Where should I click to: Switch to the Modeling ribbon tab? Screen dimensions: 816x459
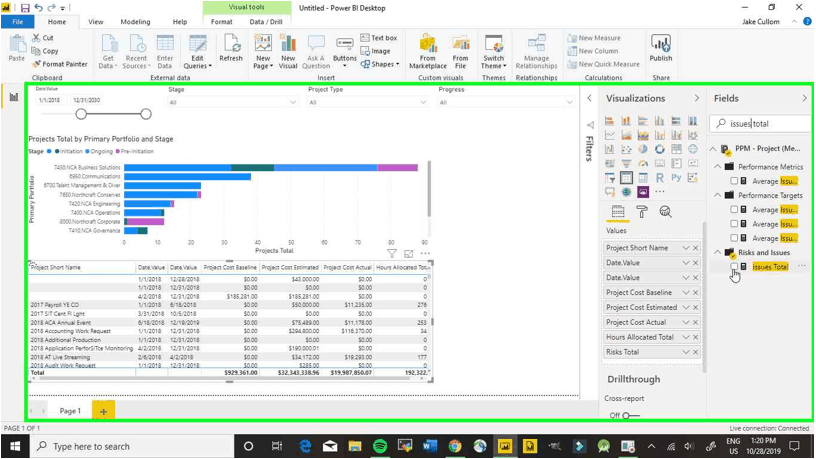(x=135, y=22)
